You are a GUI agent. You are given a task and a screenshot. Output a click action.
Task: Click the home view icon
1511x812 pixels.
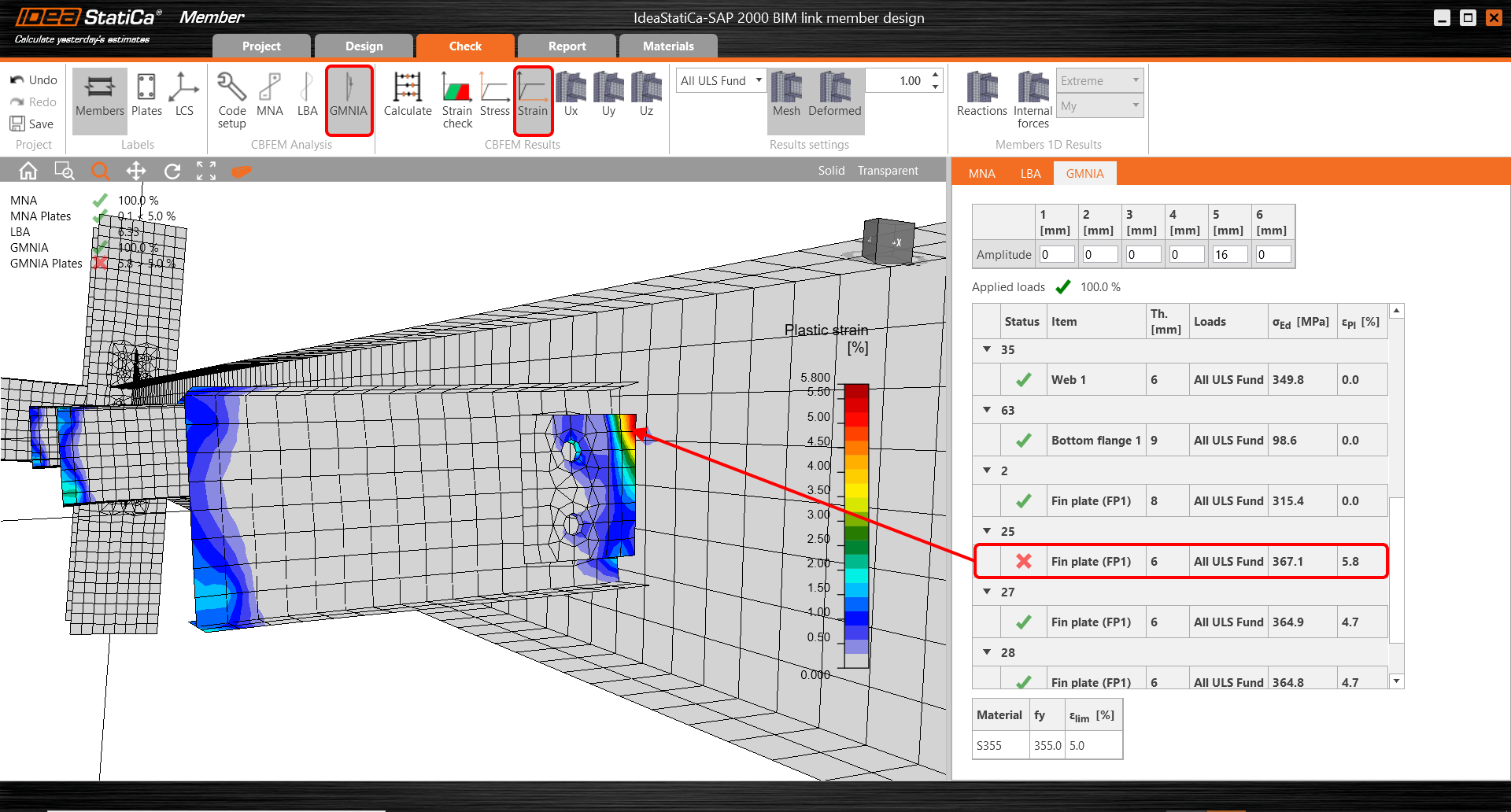coord(28,171)
